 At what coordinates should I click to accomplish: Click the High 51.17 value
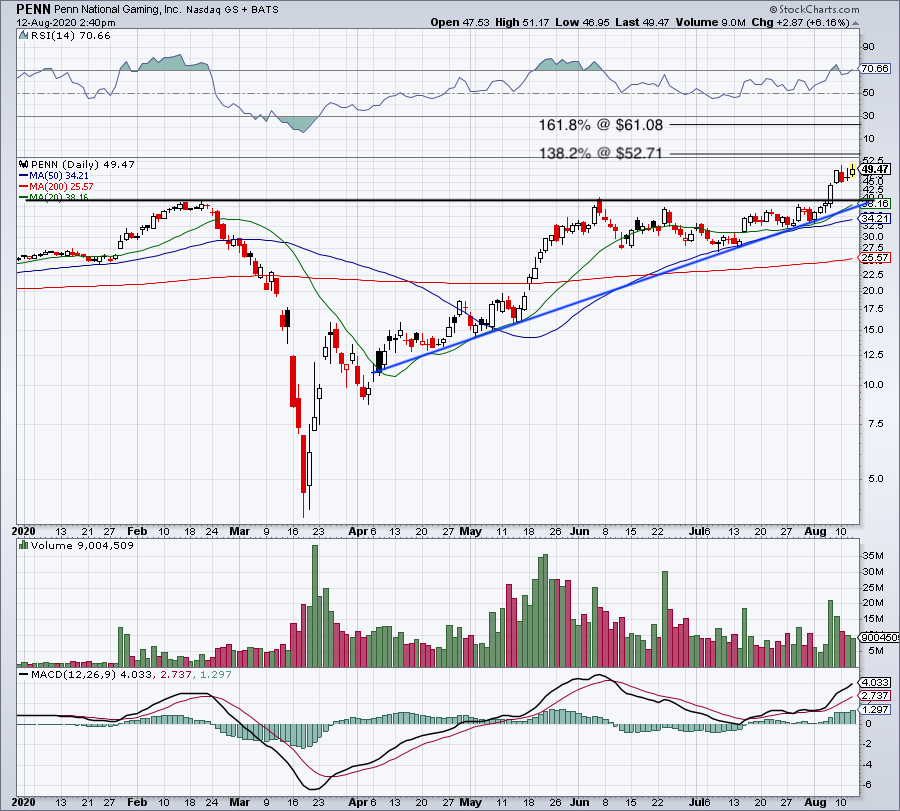coord(522,22)
